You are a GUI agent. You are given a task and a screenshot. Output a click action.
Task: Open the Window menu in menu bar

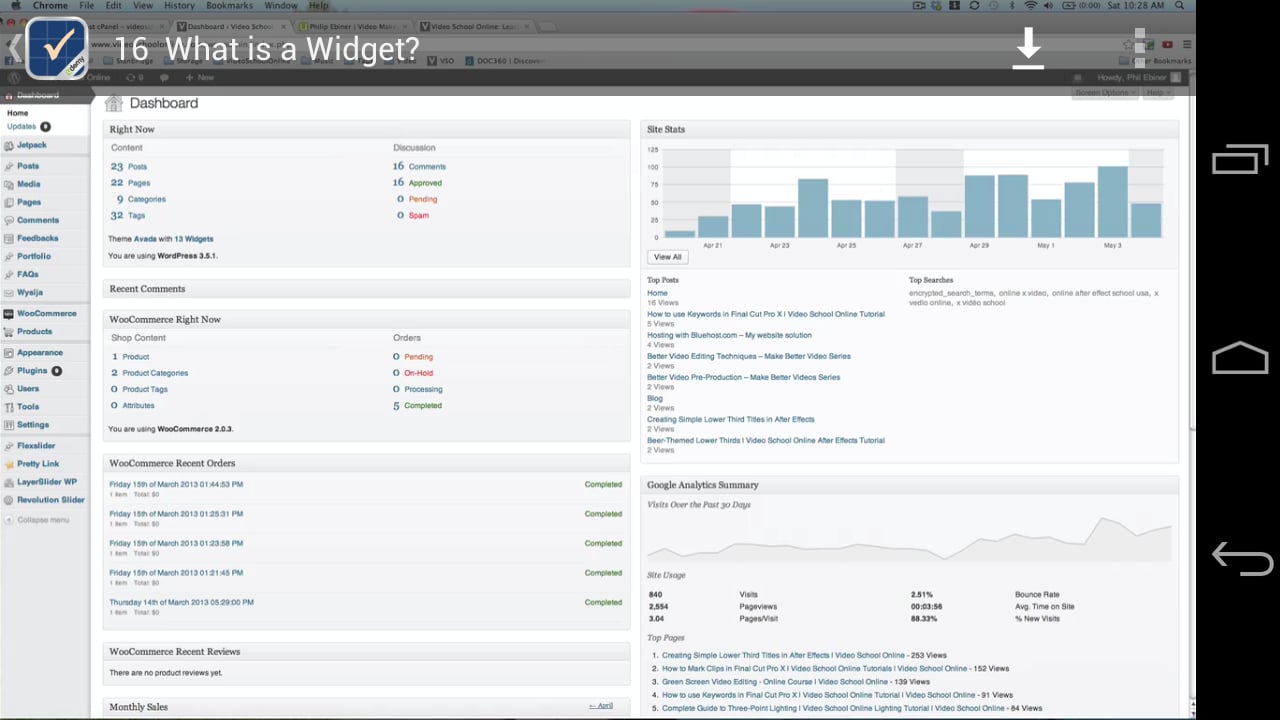pyautogui.click(x=281, y=6)
